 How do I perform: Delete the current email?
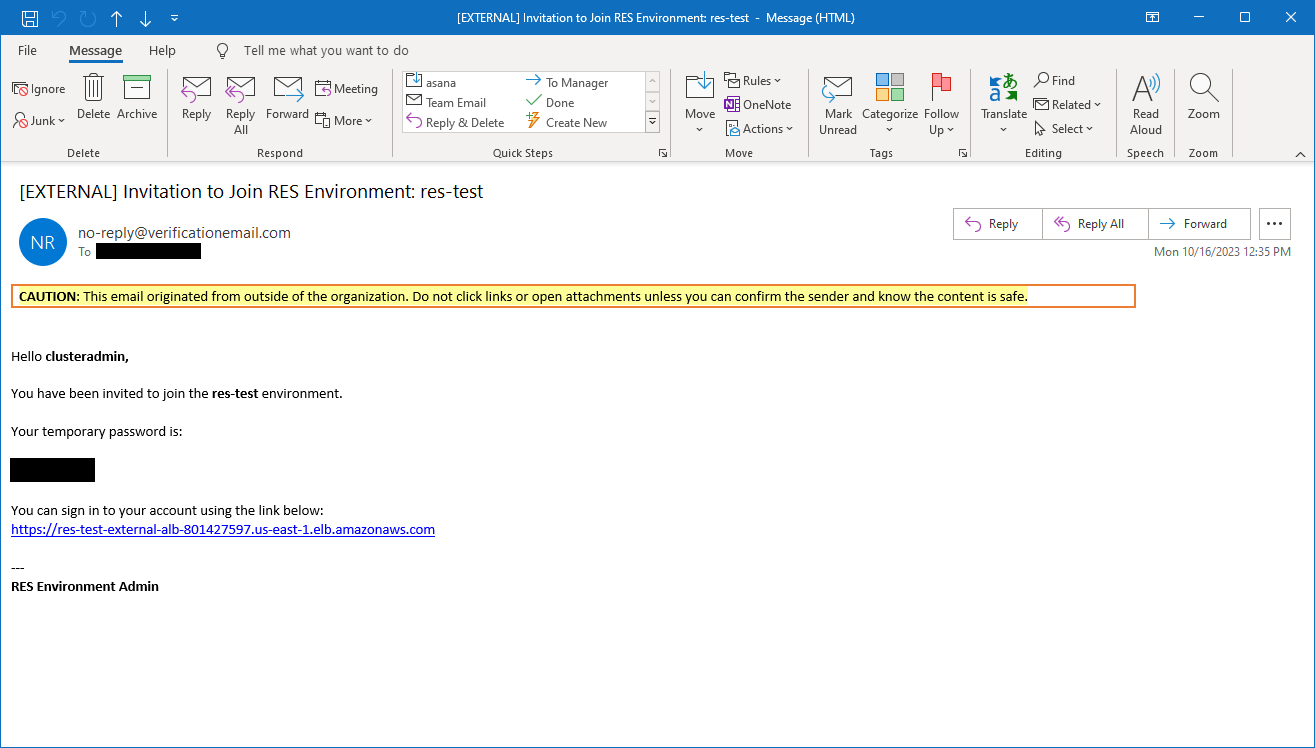[93, 98]
